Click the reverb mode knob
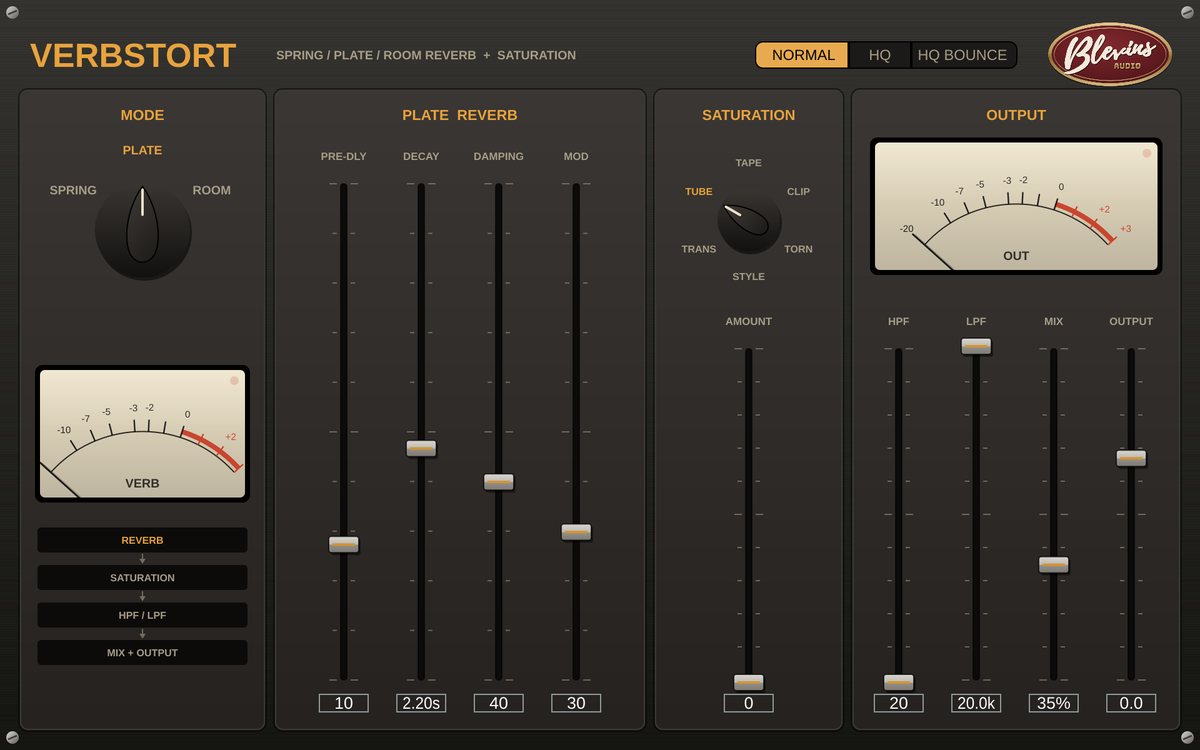 point(143,231)
